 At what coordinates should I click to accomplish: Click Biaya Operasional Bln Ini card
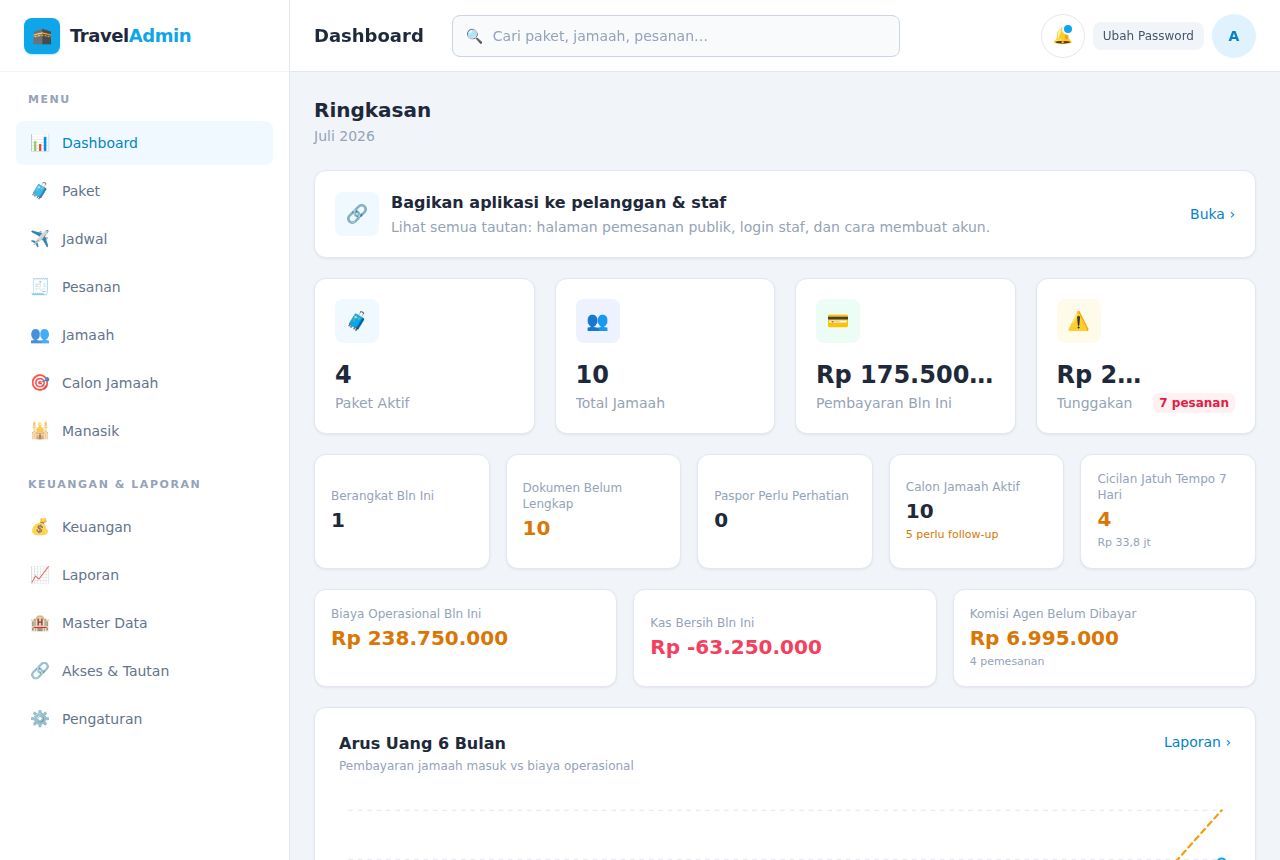pyautogui.click(x=466, y=638)
